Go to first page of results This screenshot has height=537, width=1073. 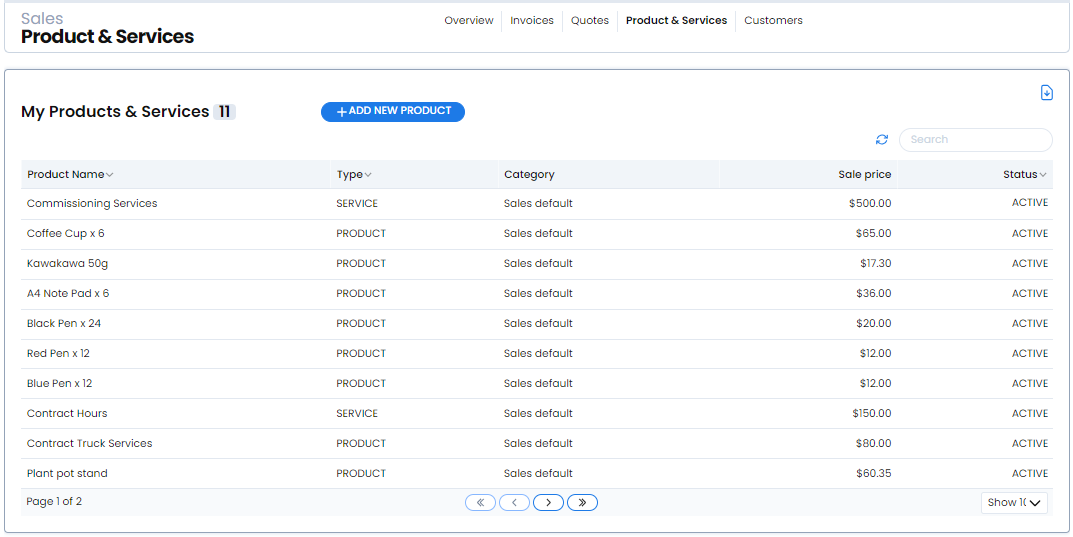click(480, 503)
